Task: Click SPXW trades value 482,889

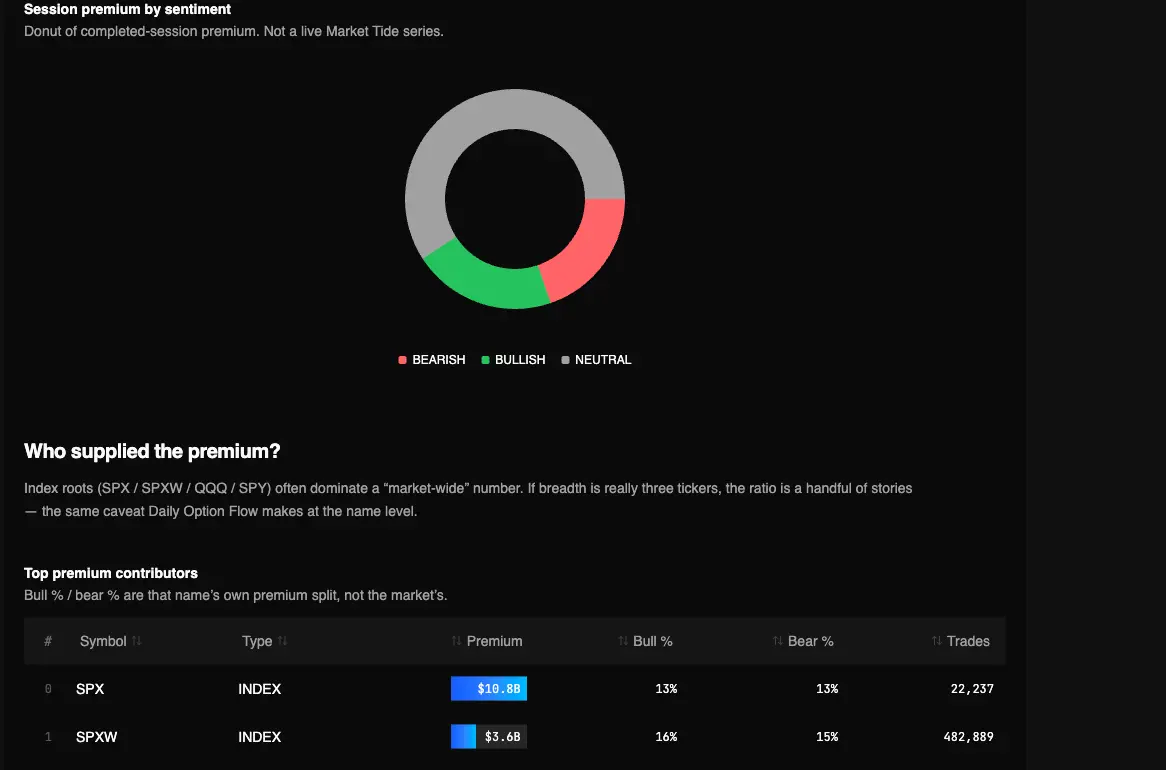Action: point(968,737)
